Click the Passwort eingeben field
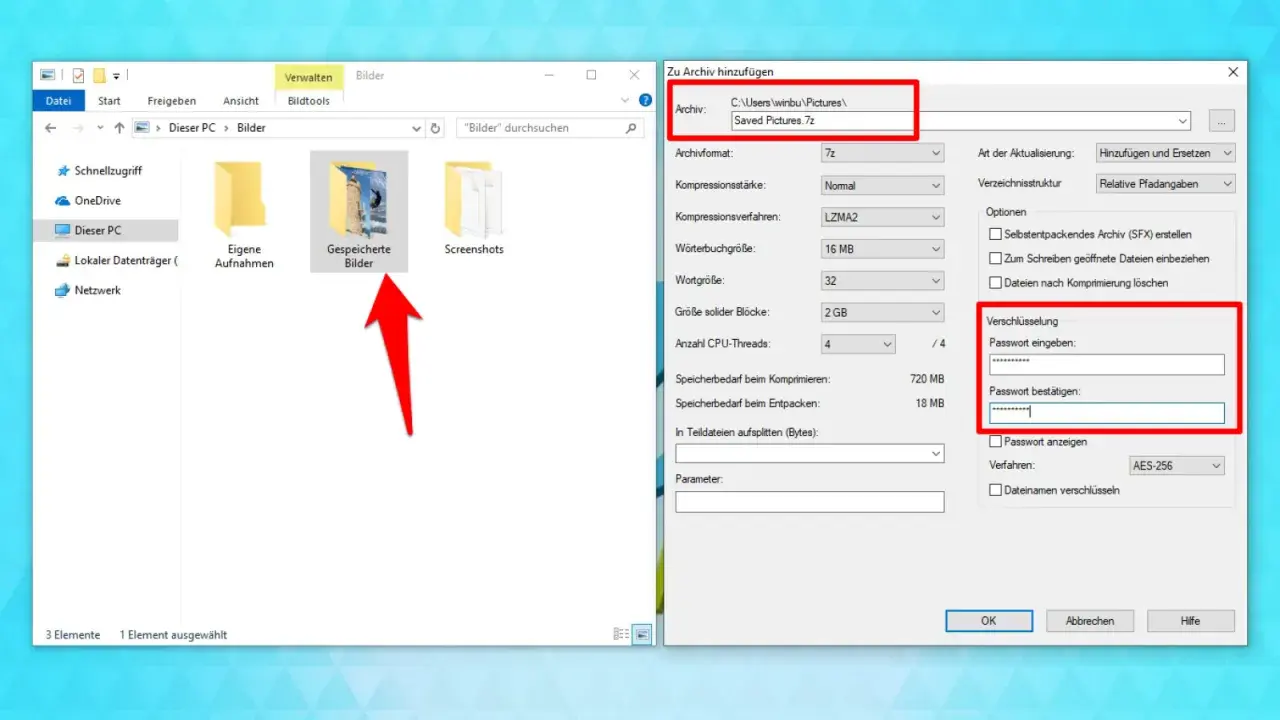The height and width of the screenshot is (720, 1280). [x=1106, y=364]
